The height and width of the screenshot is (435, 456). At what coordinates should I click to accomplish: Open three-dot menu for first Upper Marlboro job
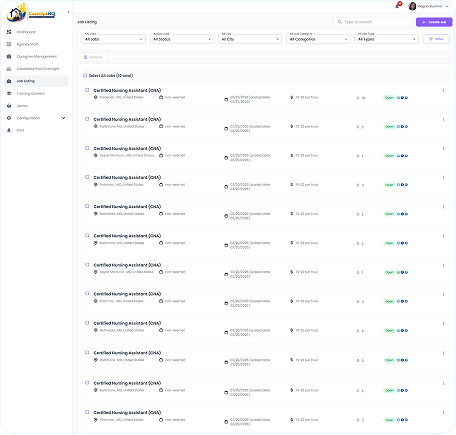point(443,149)
